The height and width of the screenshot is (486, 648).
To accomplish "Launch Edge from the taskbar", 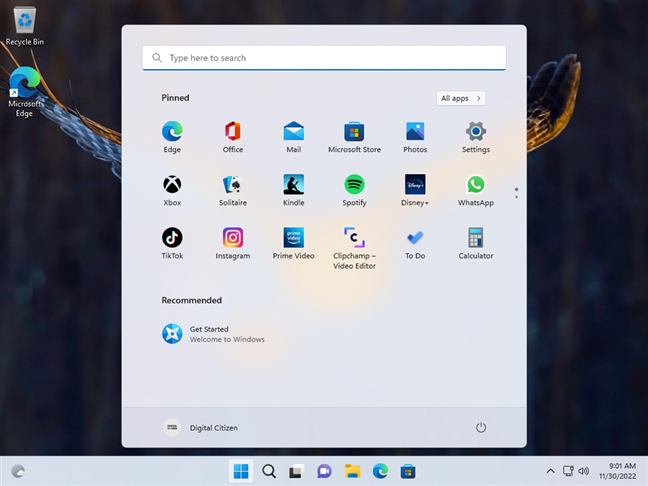I will click(x=380, y=471).
